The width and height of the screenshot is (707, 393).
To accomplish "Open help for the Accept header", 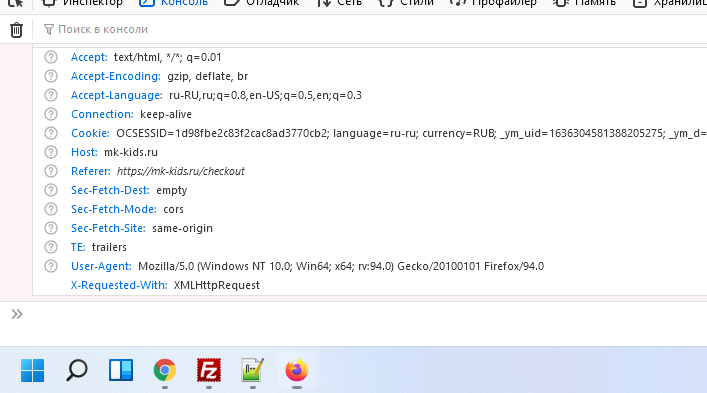I will point(51,57).
